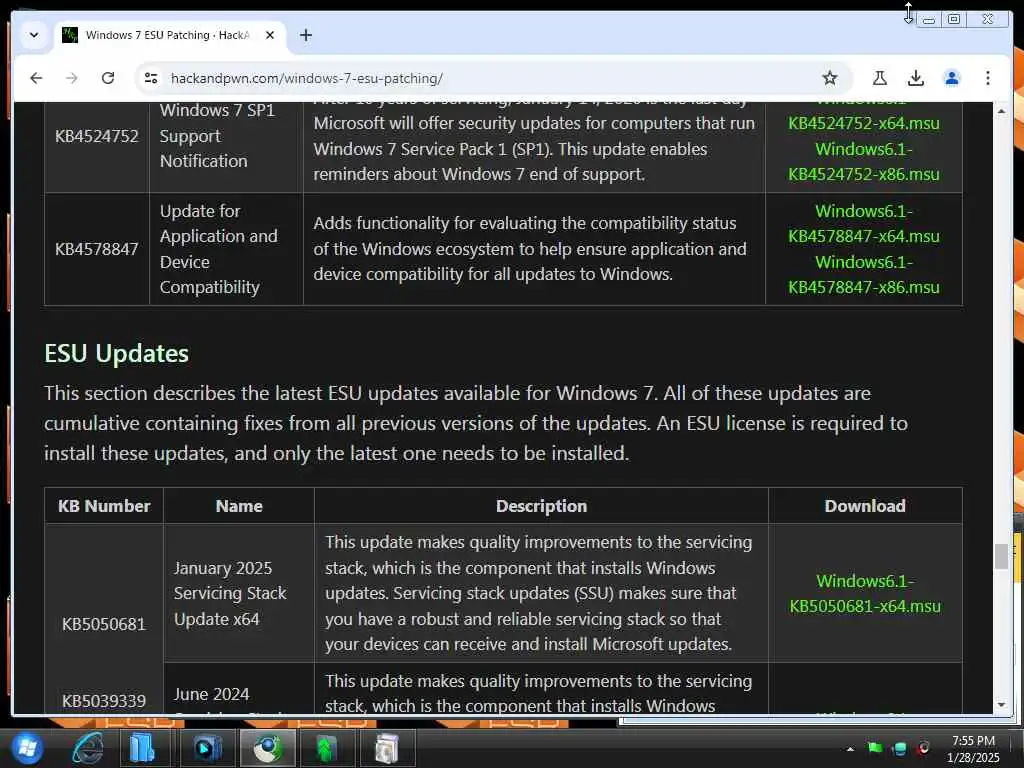Click Update for Application and Device Compatibility
The width and height of the screenshot is (1024, 768).
219,249
